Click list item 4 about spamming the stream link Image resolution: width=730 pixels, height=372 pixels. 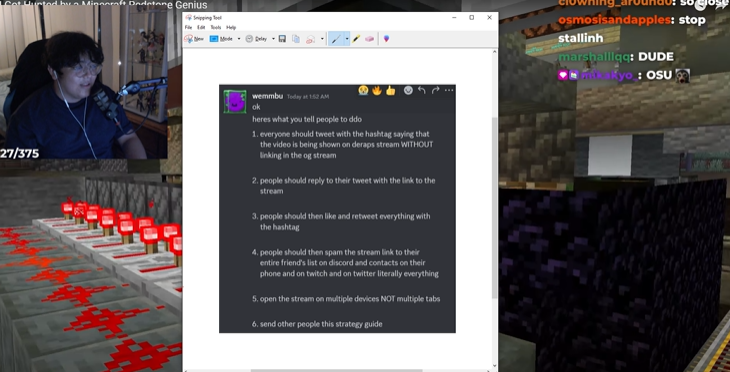click(x=345, y=263)
